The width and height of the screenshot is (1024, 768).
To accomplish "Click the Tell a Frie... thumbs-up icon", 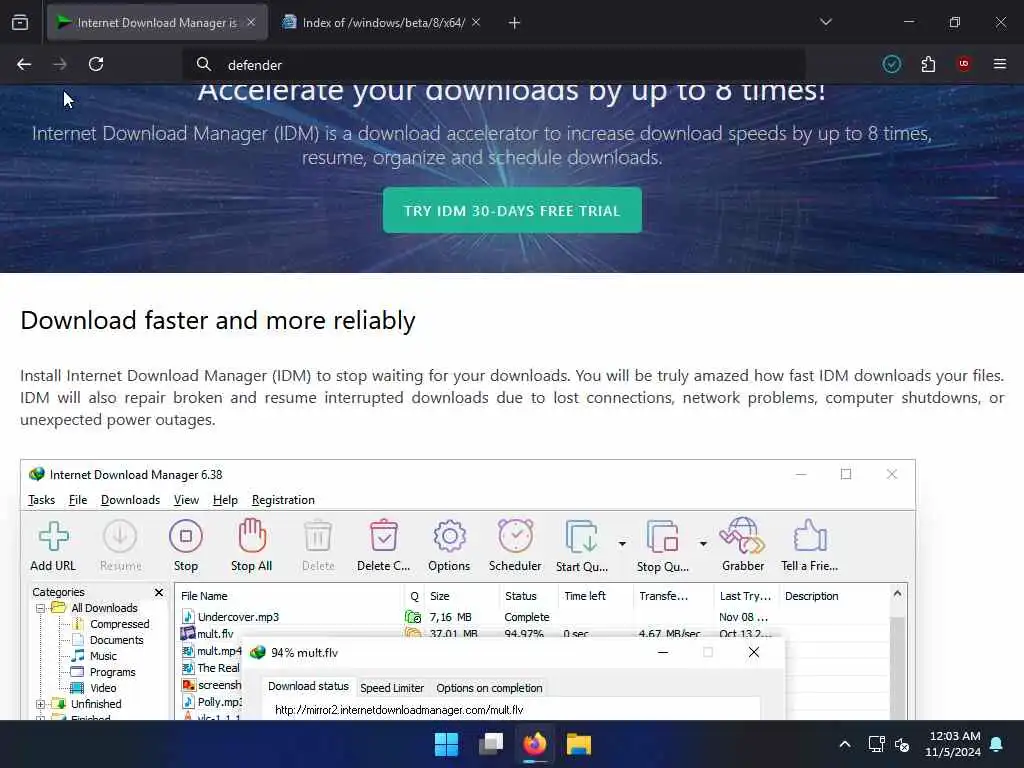I will 810,536.
